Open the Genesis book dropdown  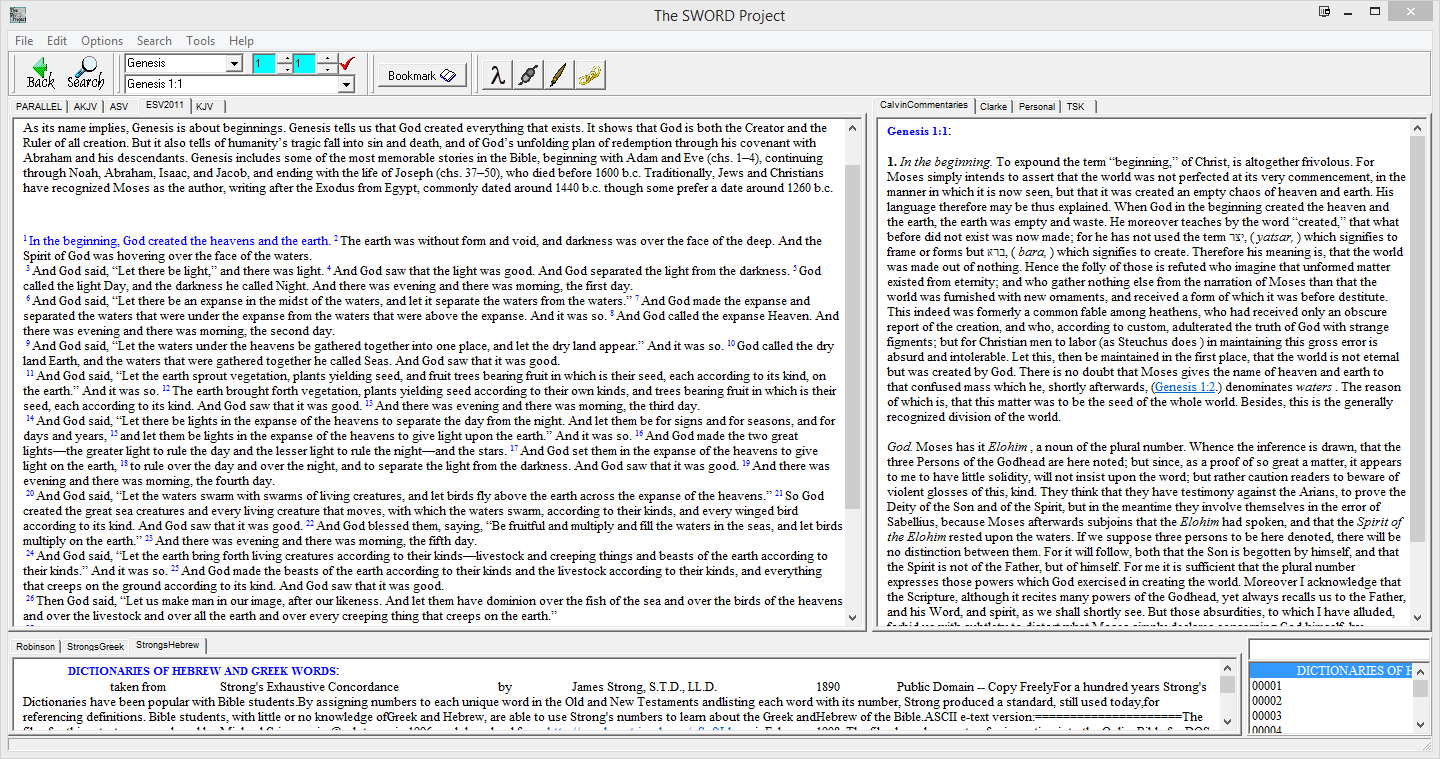(234, 64)
